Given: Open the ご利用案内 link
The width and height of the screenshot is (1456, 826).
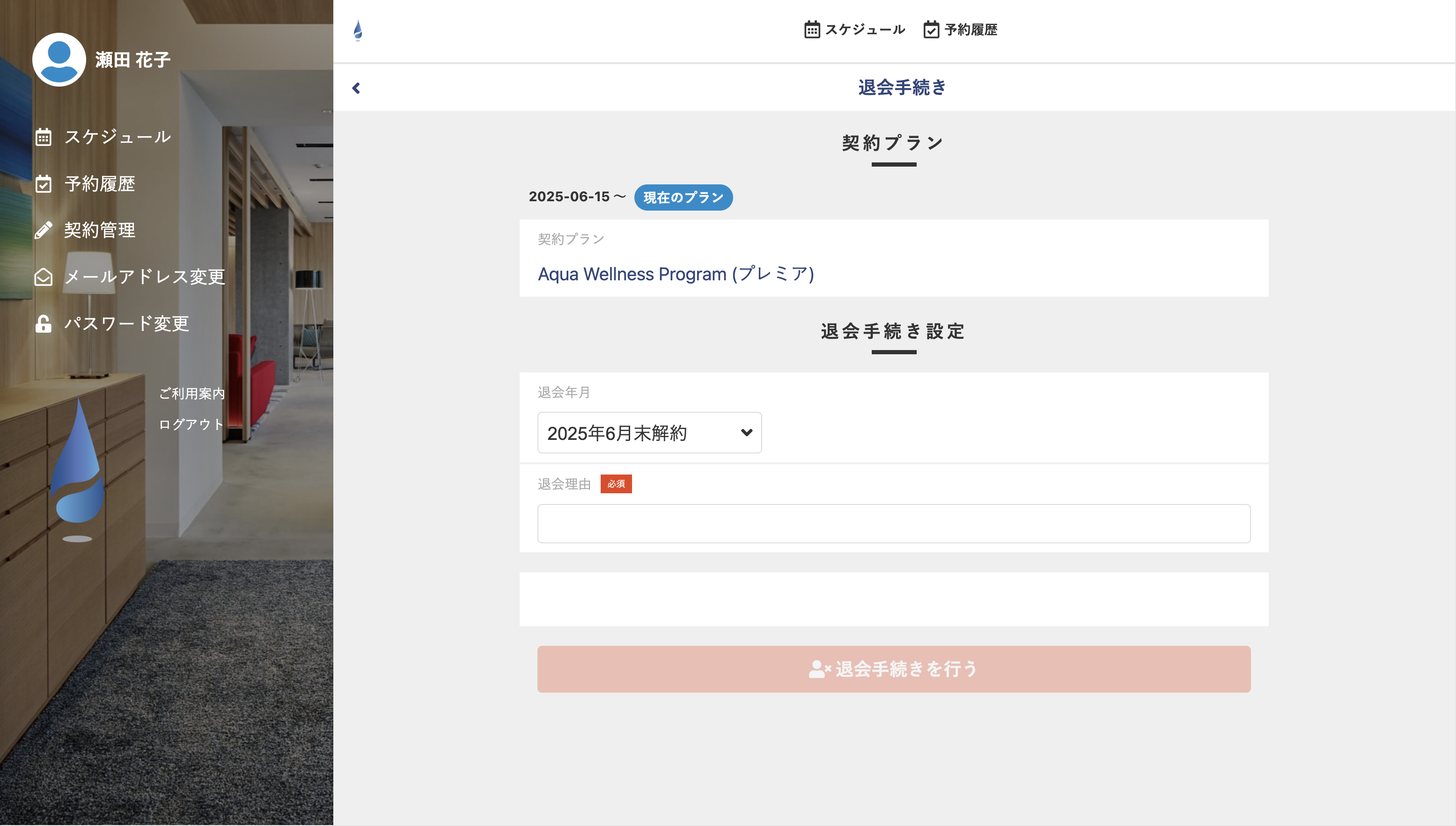Looking at the screenshot, I should 192,394.
